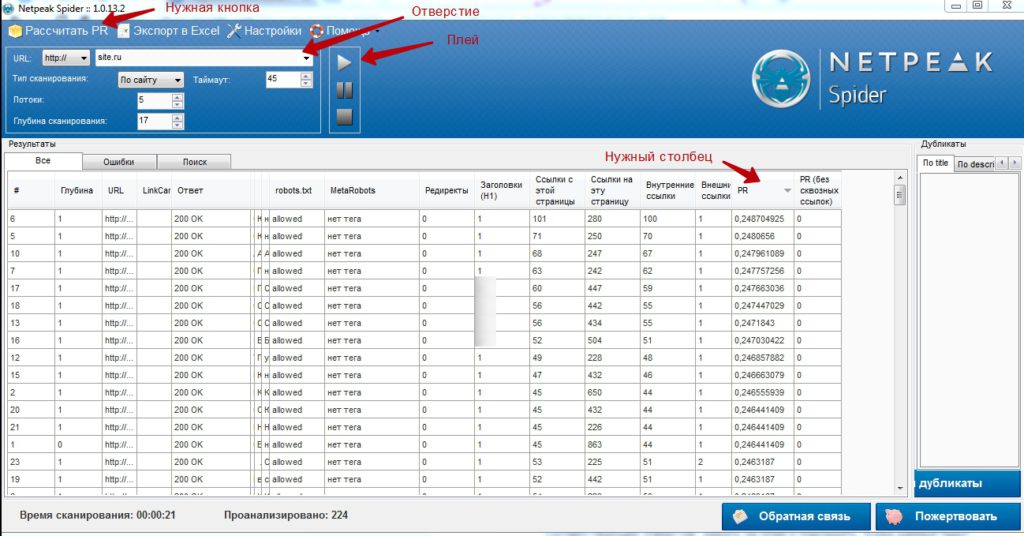Expand the URL history dropdown arrow
The image size is (1024, 536).
[306, 58]
